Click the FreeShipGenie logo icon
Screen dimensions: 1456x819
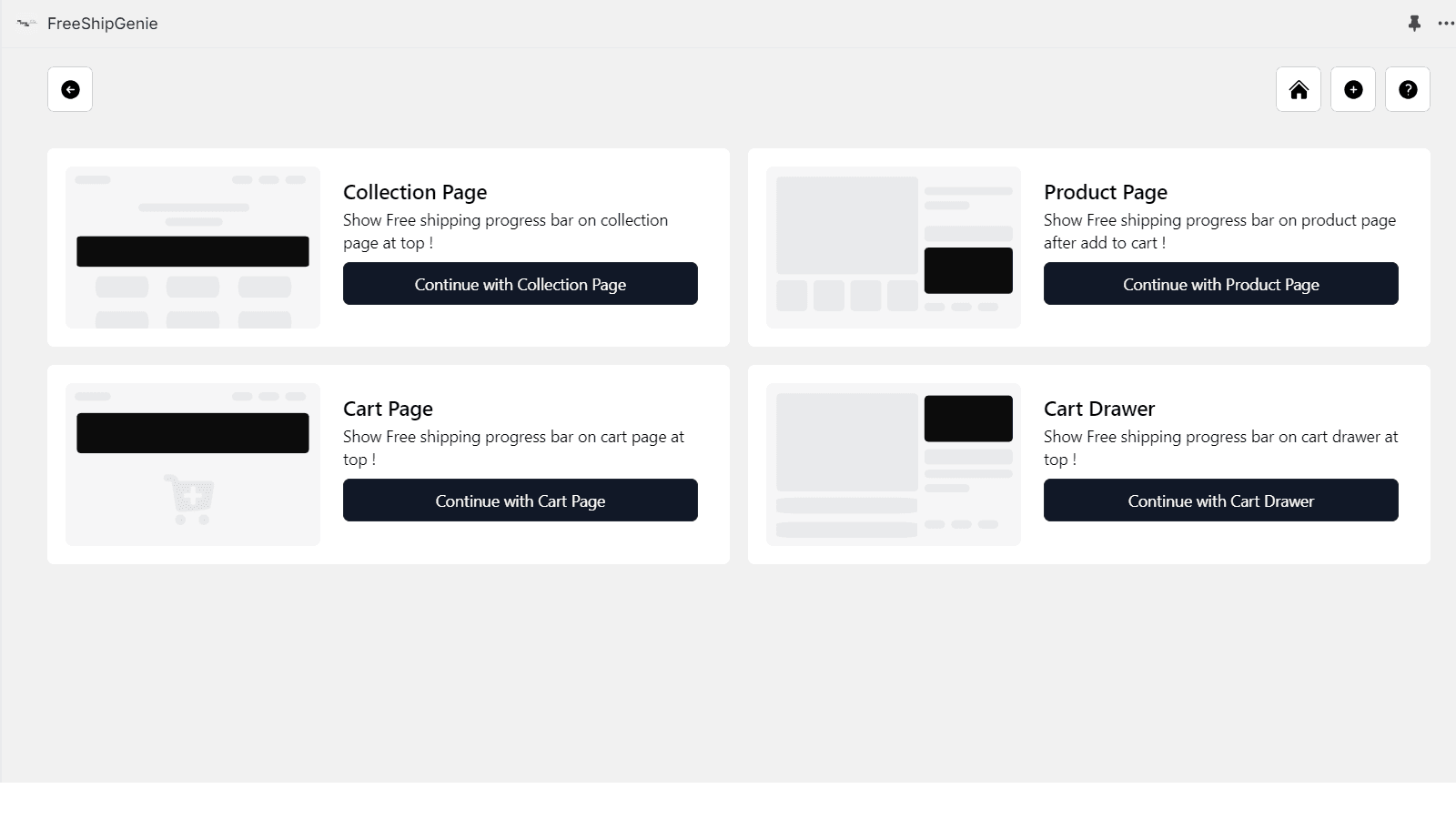pyautogui.click(x=26, y=24)
